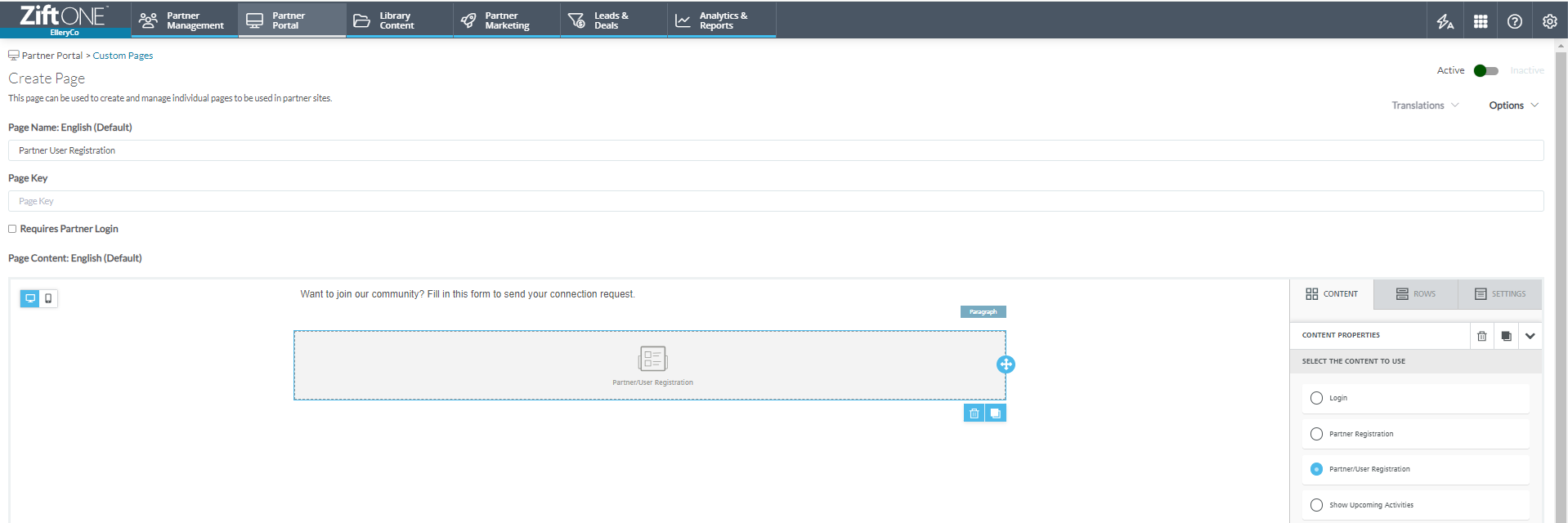Go to Custom Pages breadcrumb link
Image resolution: width=1568 pixels, height=523 pixels.
123,56
